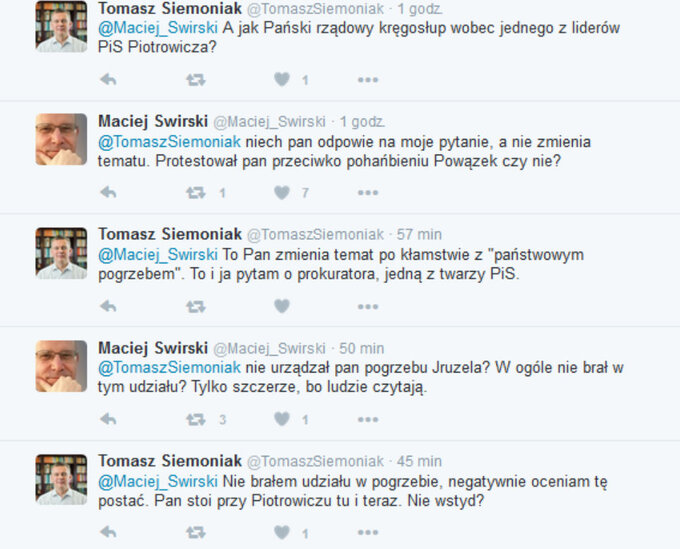Reply to Siemoniak's 45 min tweet
The height and width of the screenshot is (549, 680).
point(108,532)
